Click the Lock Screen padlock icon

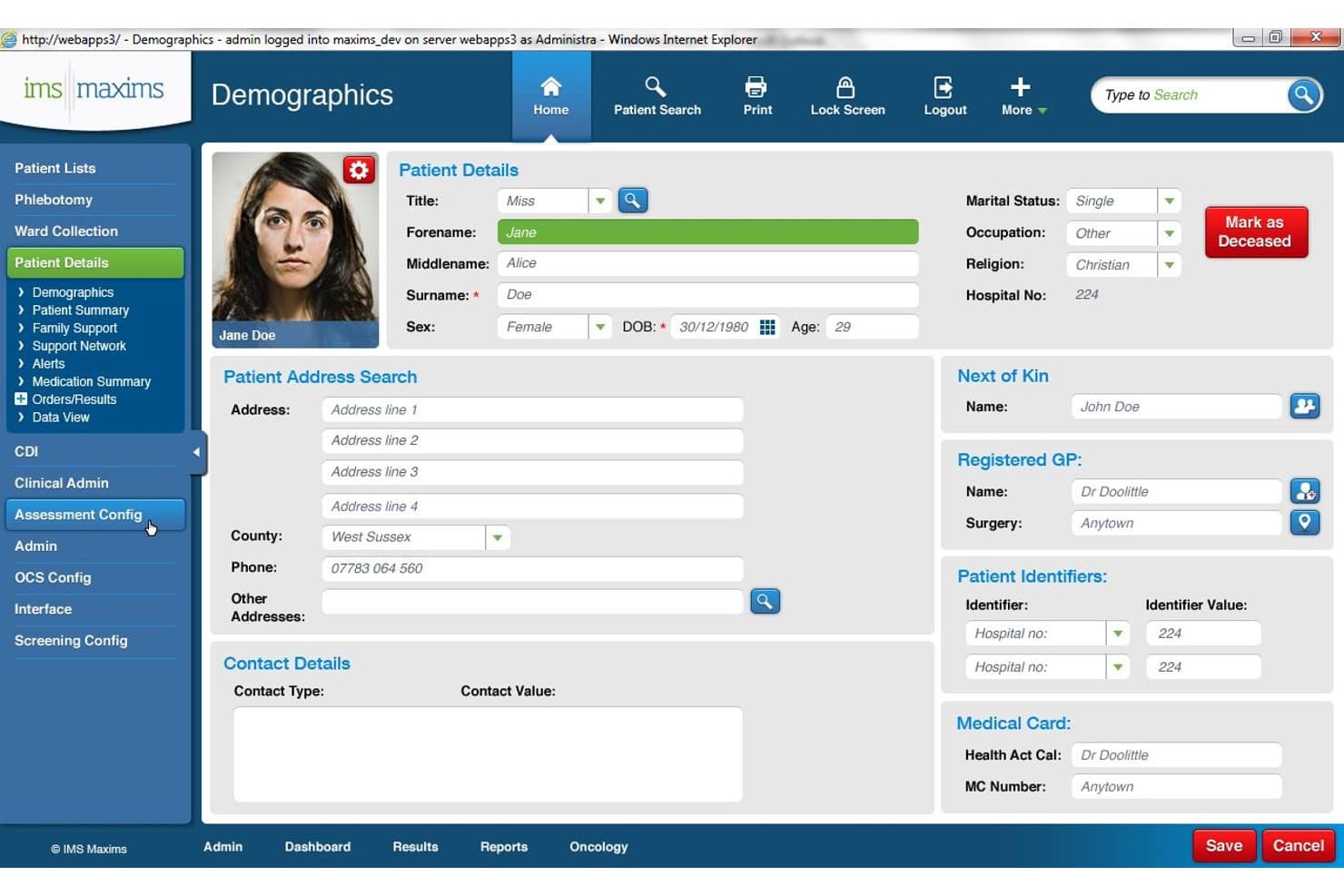pyautogui.click(x=845, y=87)
